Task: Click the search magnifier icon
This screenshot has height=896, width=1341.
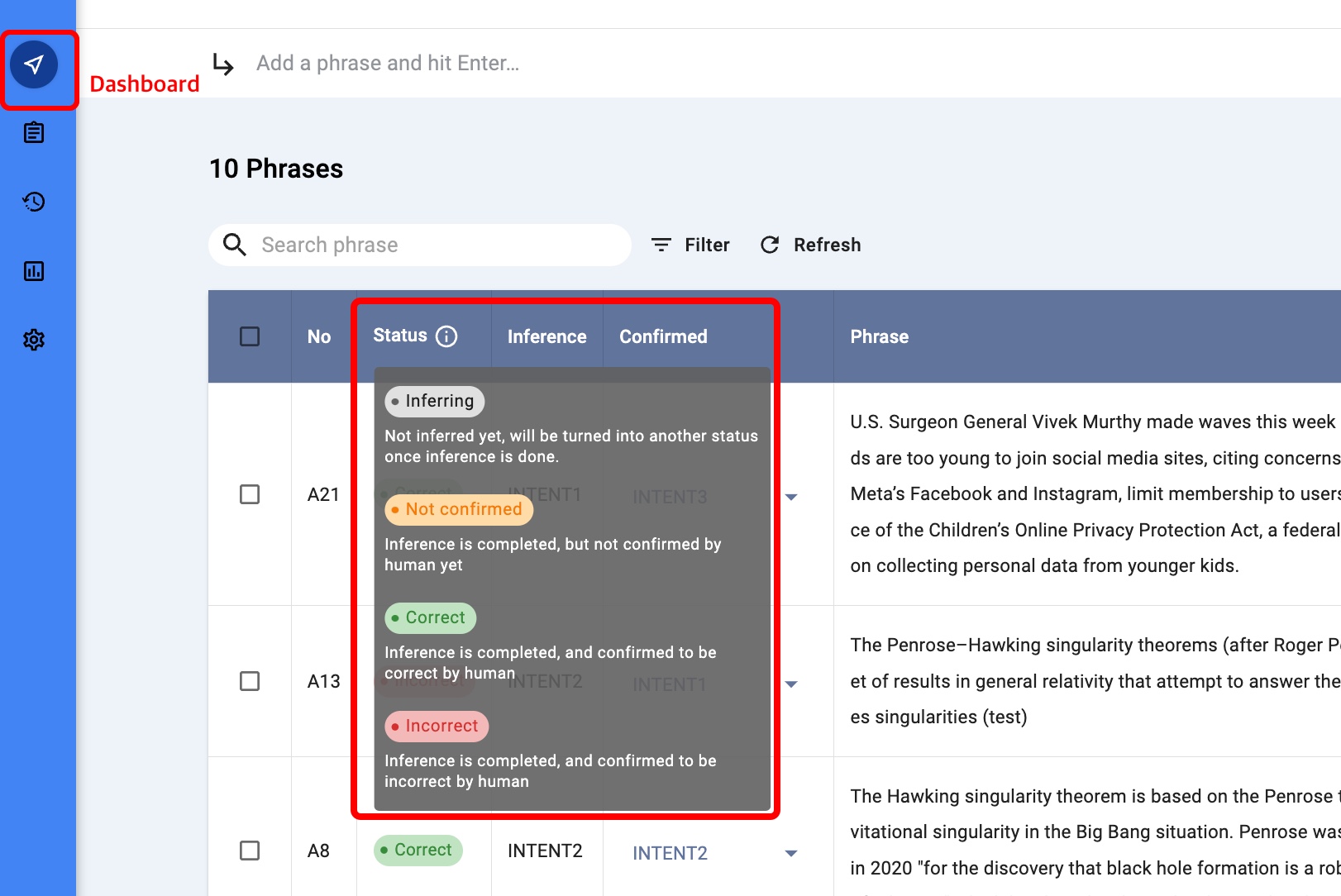Action: pyautogui.click(x=235, y=245)
